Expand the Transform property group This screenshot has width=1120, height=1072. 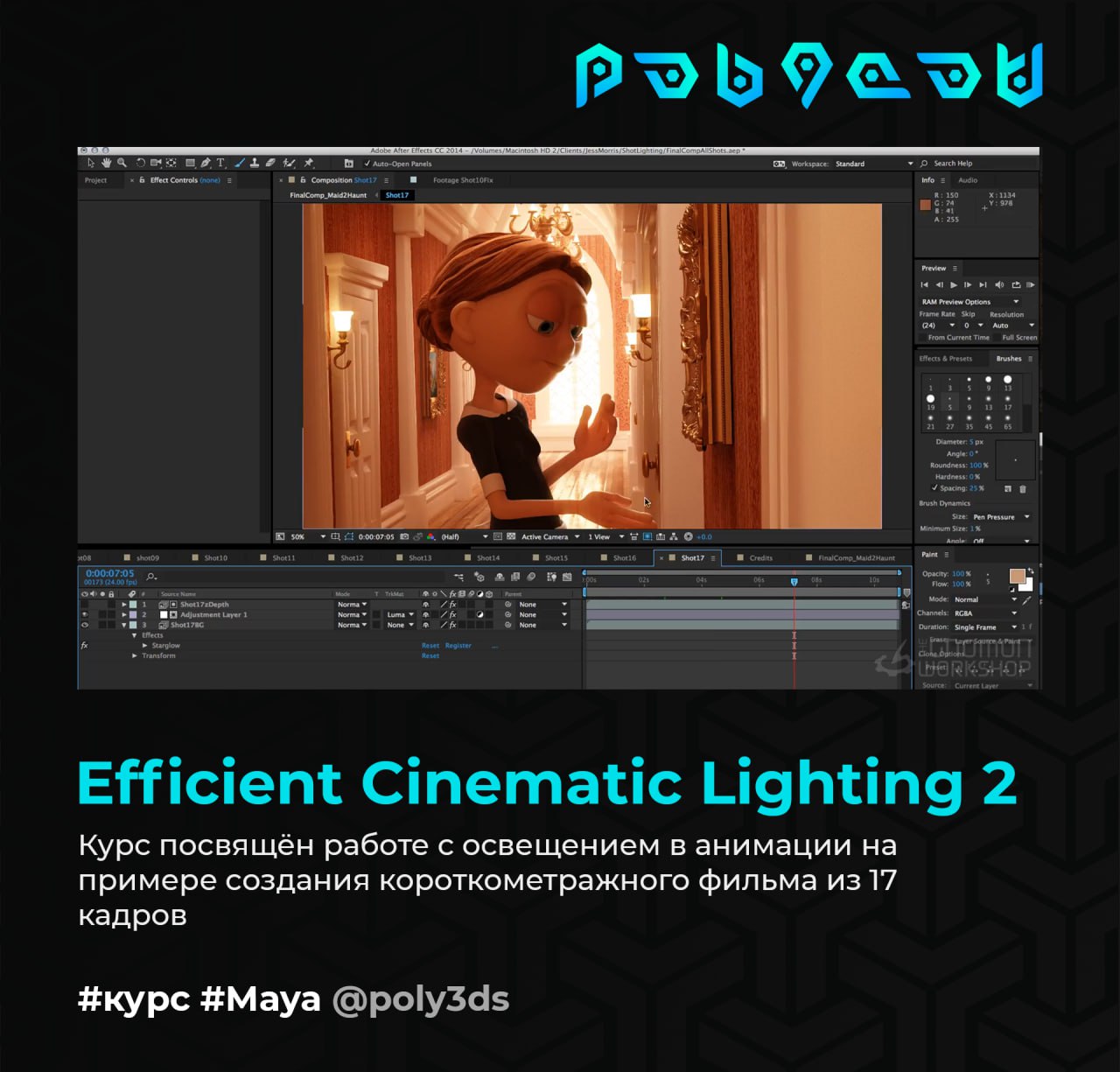click(135, 655)
